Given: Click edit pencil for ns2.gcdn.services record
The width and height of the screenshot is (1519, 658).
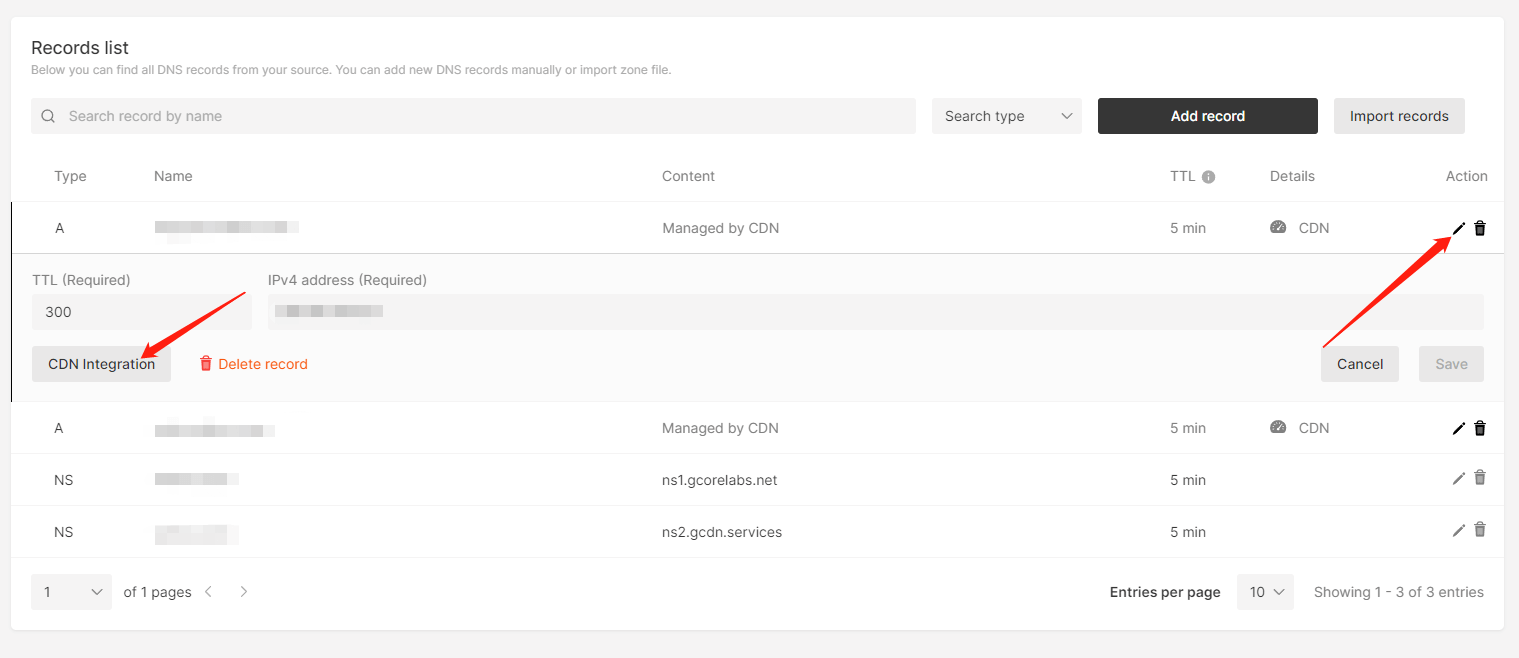Looking at the screenshot, I should [x=1458, y=530].
